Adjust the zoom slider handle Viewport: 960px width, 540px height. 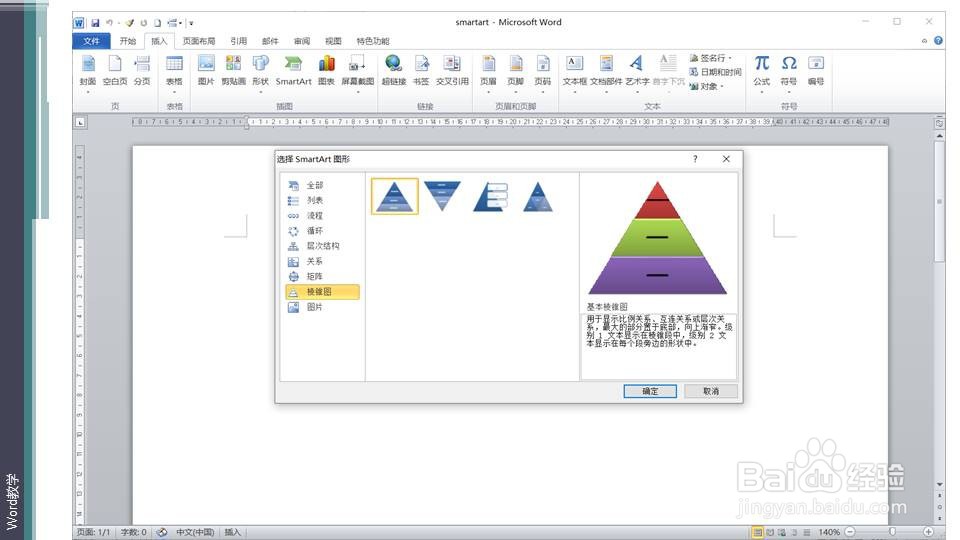(893, 532)
